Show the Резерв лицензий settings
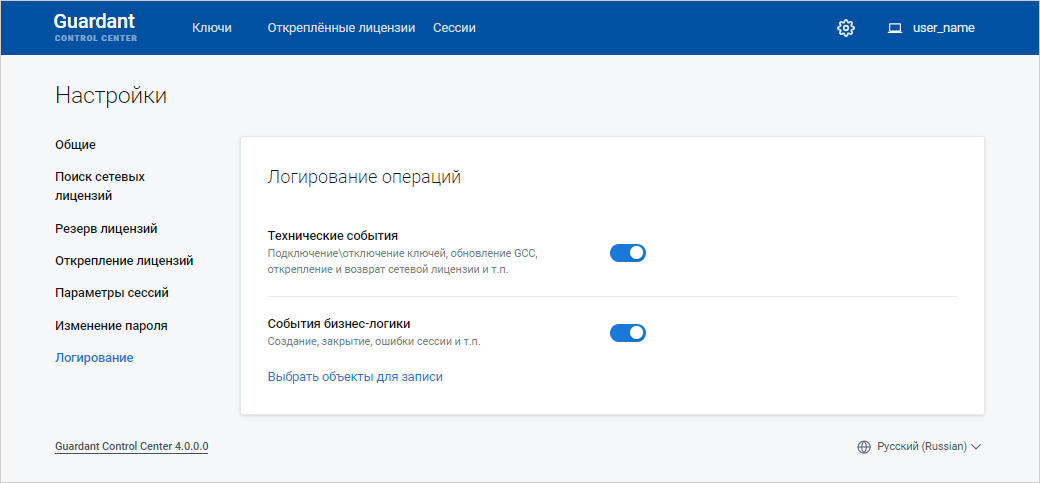Screen dimensions: 1040x483 coord(106,229)
